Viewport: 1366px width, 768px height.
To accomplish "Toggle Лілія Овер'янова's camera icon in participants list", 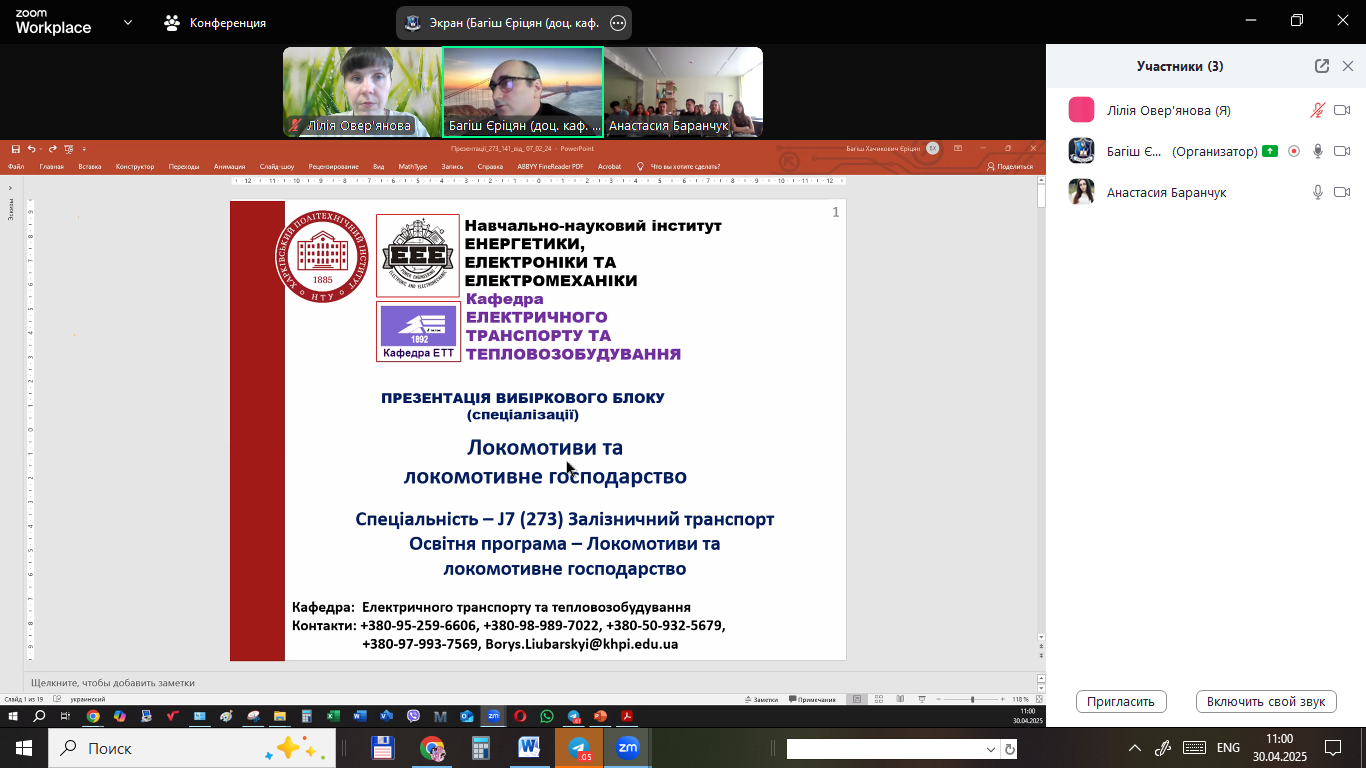I will point(1342,110).
